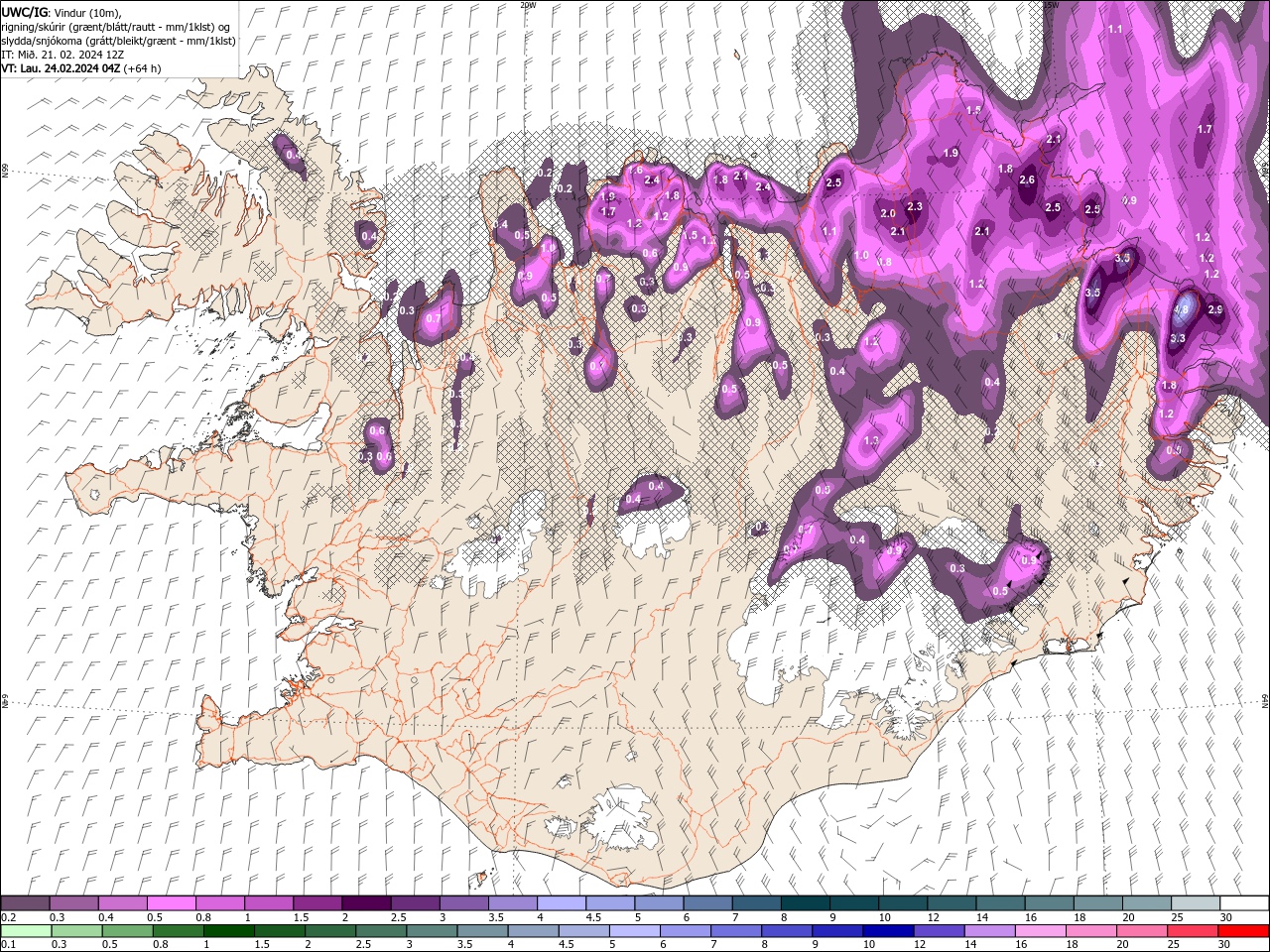
Task: Click the 2.9 value beside the 4.8 maximum
Action: (x=1215, y=310)
